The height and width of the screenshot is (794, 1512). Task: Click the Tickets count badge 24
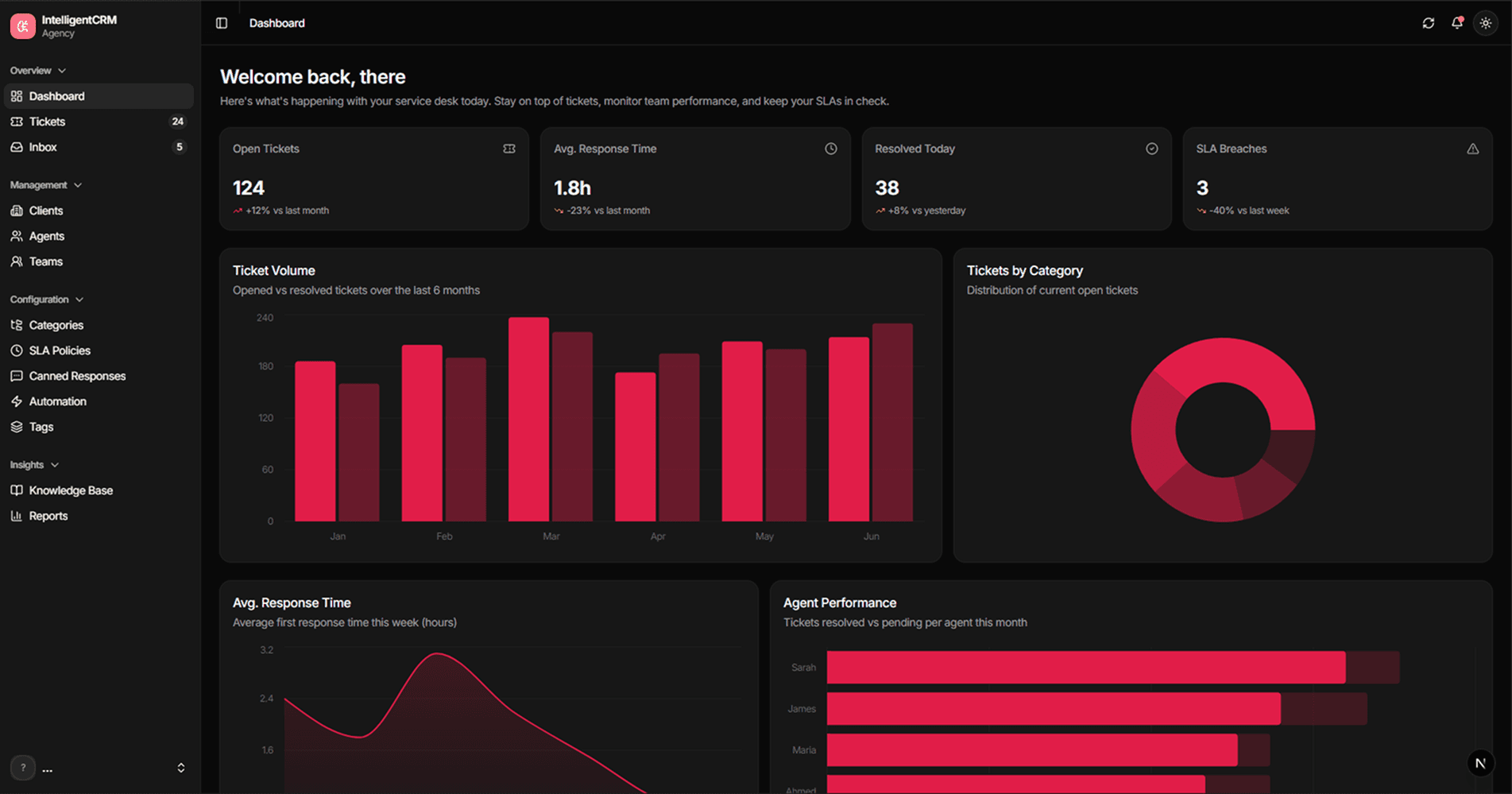pos(178,122)
